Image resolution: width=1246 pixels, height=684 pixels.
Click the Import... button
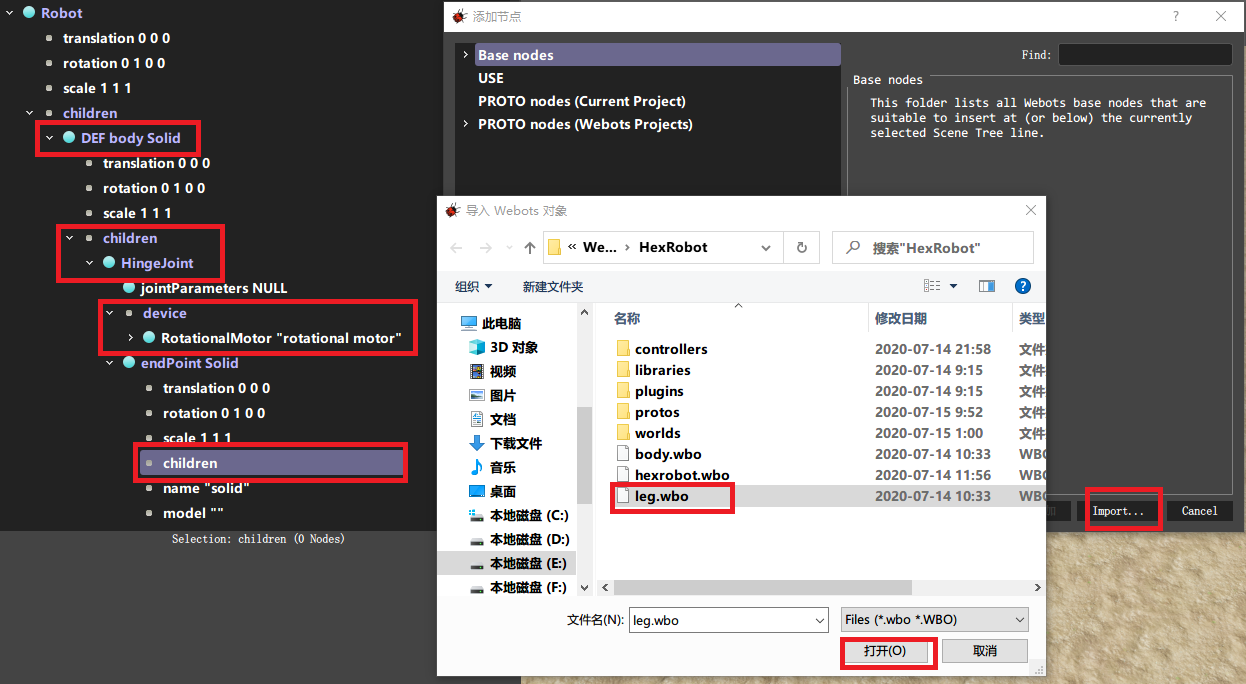[x=1122, y=510]
